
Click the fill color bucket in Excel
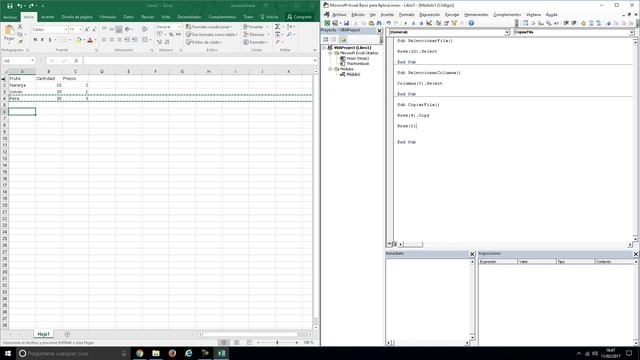tap(78, 40)
